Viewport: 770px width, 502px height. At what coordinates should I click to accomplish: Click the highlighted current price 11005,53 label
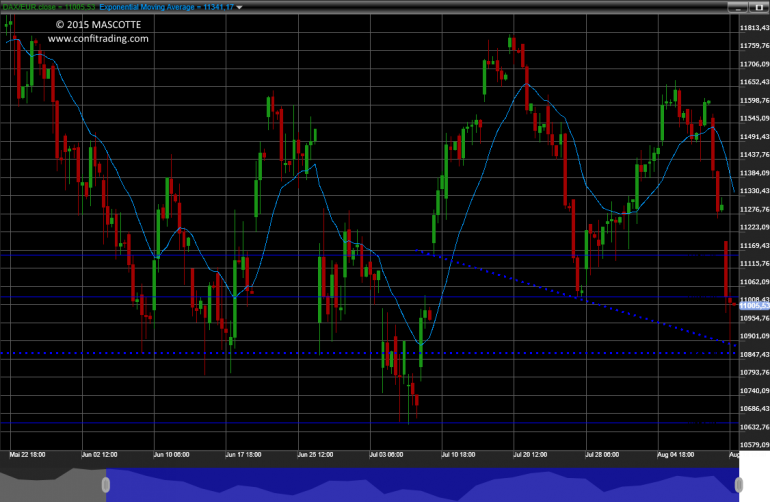pos(754,306)
